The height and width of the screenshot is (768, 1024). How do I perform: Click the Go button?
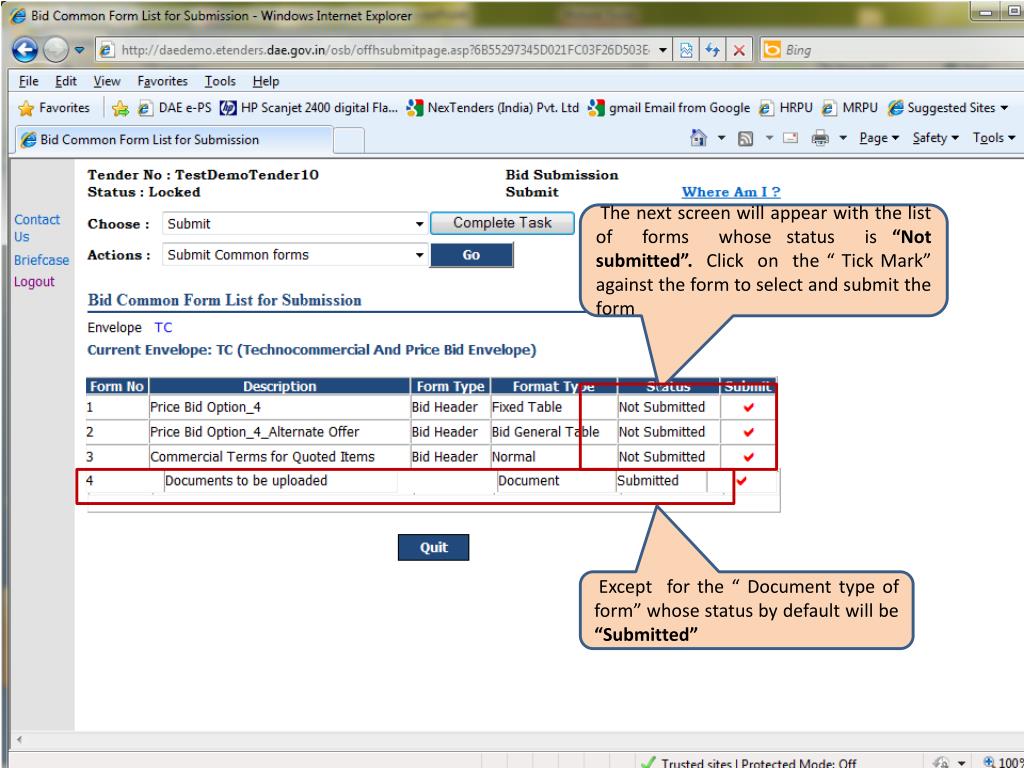point(472,255)
